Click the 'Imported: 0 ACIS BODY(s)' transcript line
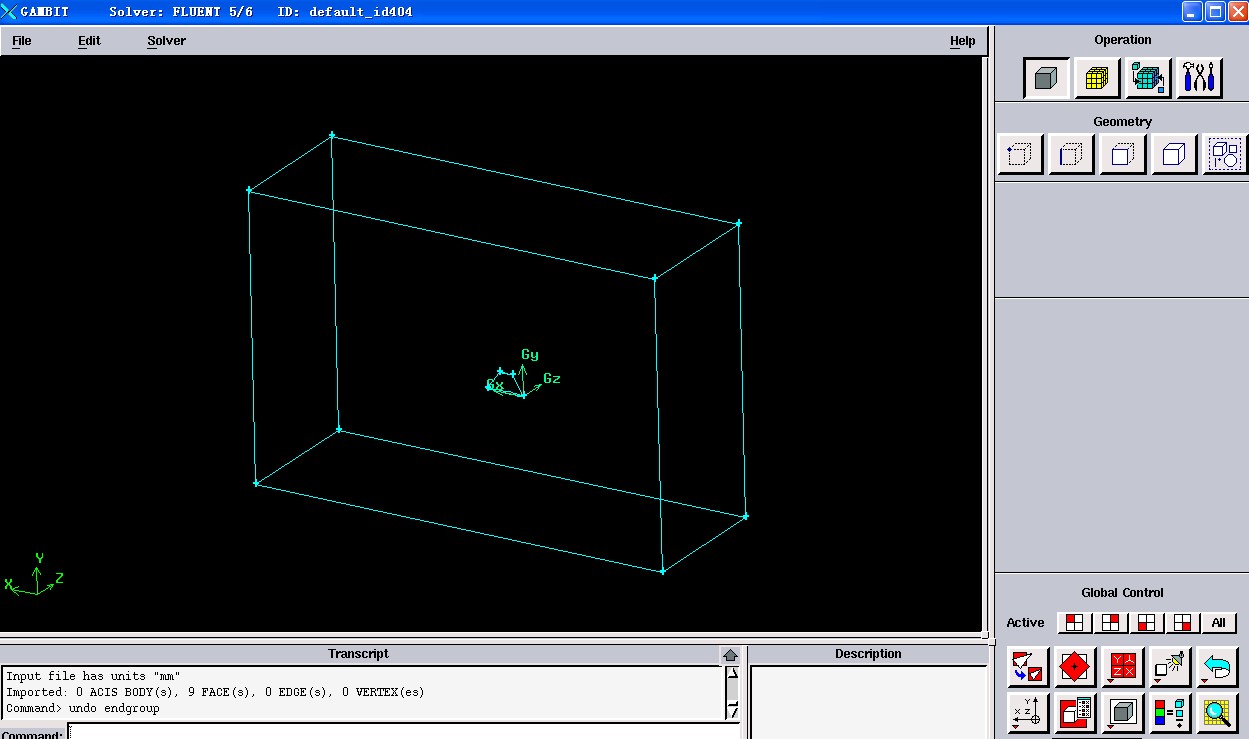The width and height of the screenshot is (1249, 739). 215,692
